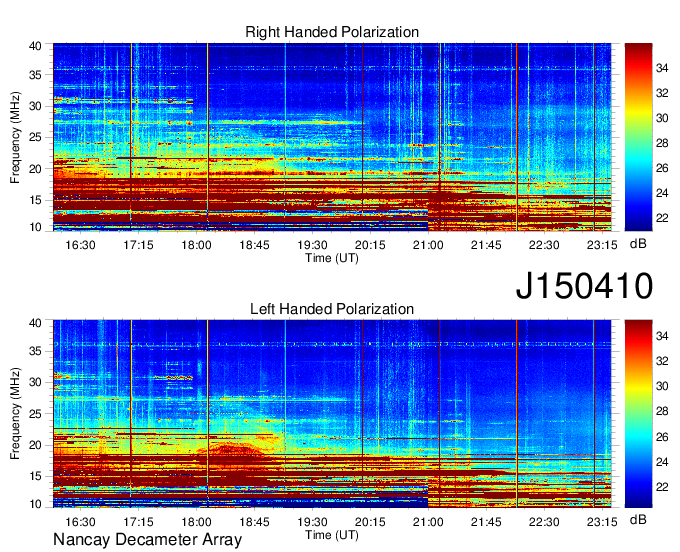Click the bottom colorbar gradient scale
This screenshot has height=552, width=680.
coord(638,414)
